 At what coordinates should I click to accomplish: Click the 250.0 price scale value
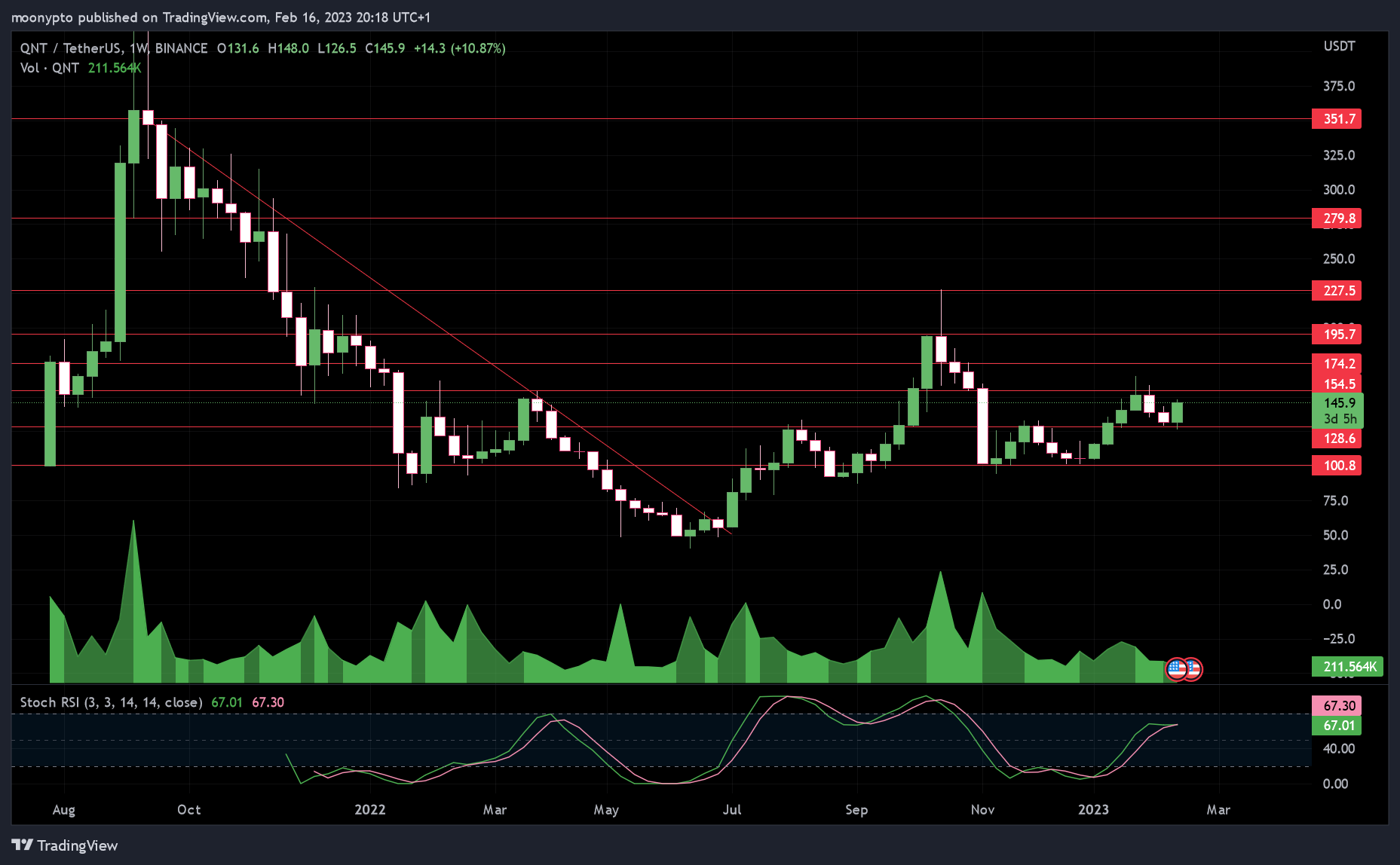(1339, 259)
